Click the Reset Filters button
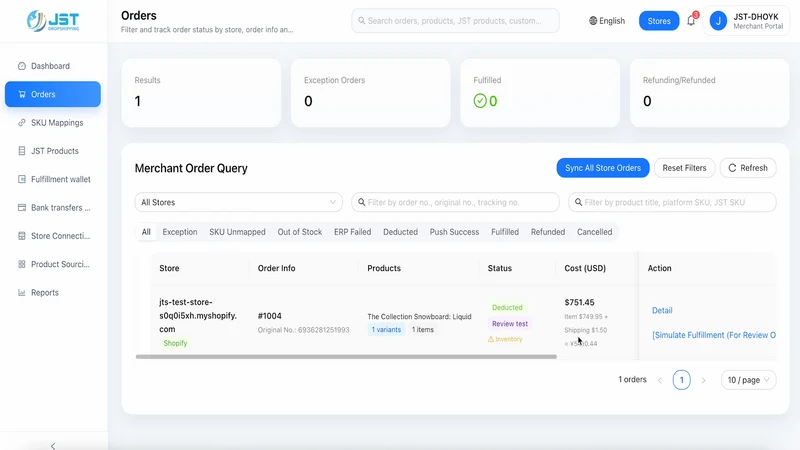The image size is (800, 450). click(x=684, y=168)
